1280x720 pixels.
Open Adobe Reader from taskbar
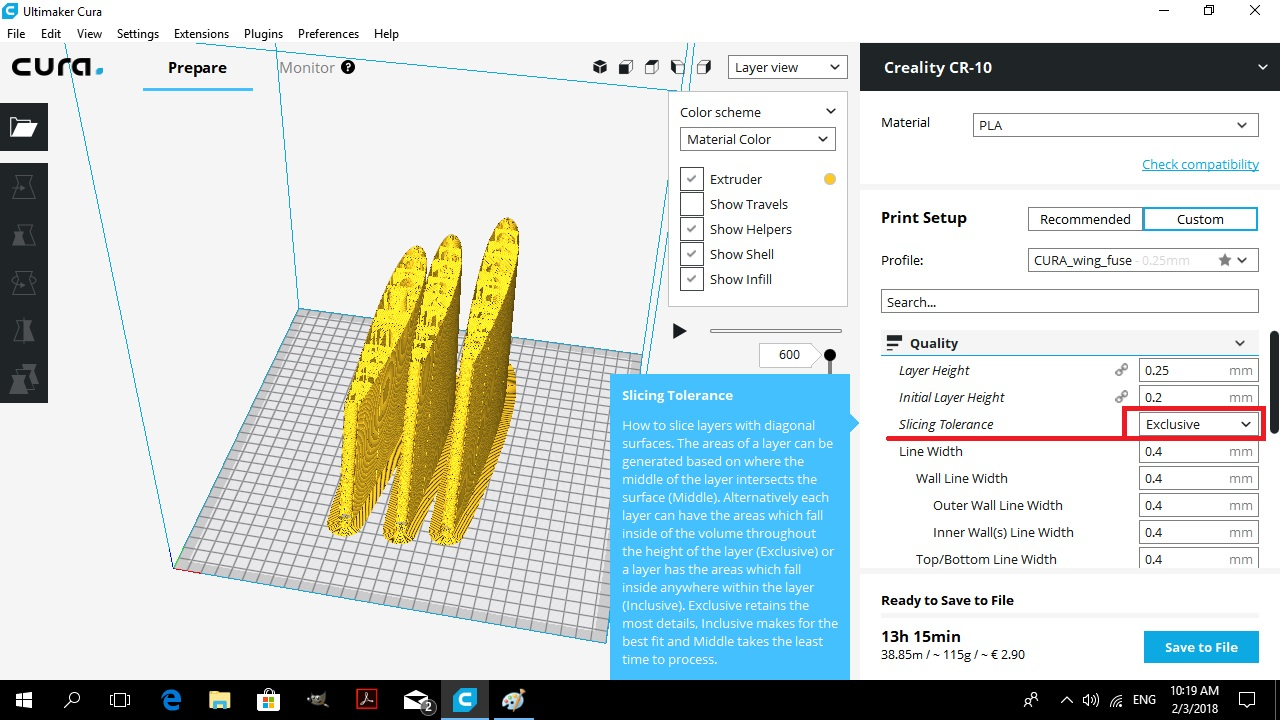[367, 700]
